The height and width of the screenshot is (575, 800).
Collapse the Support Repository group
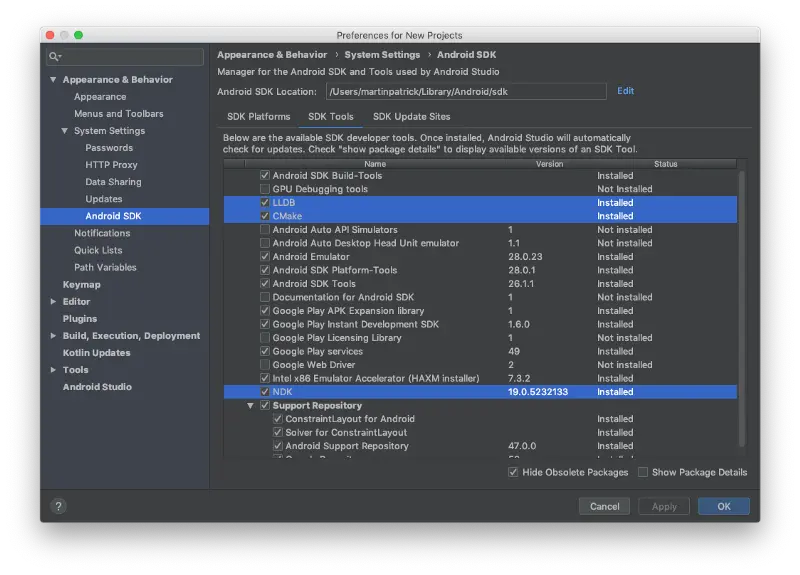tap(251, 406)
